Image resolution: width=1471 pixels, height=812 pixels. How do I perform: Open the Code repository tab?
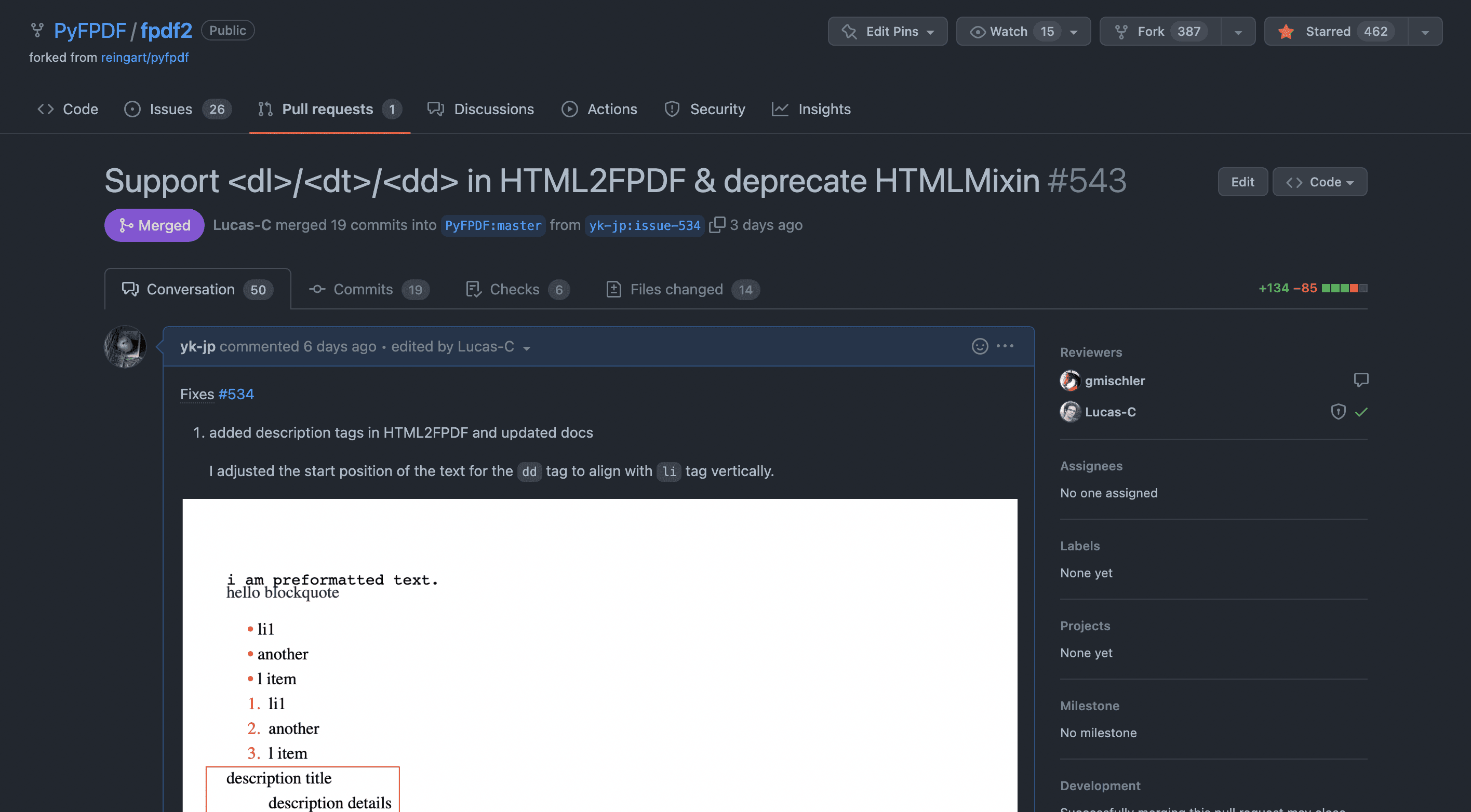[68, 109]
